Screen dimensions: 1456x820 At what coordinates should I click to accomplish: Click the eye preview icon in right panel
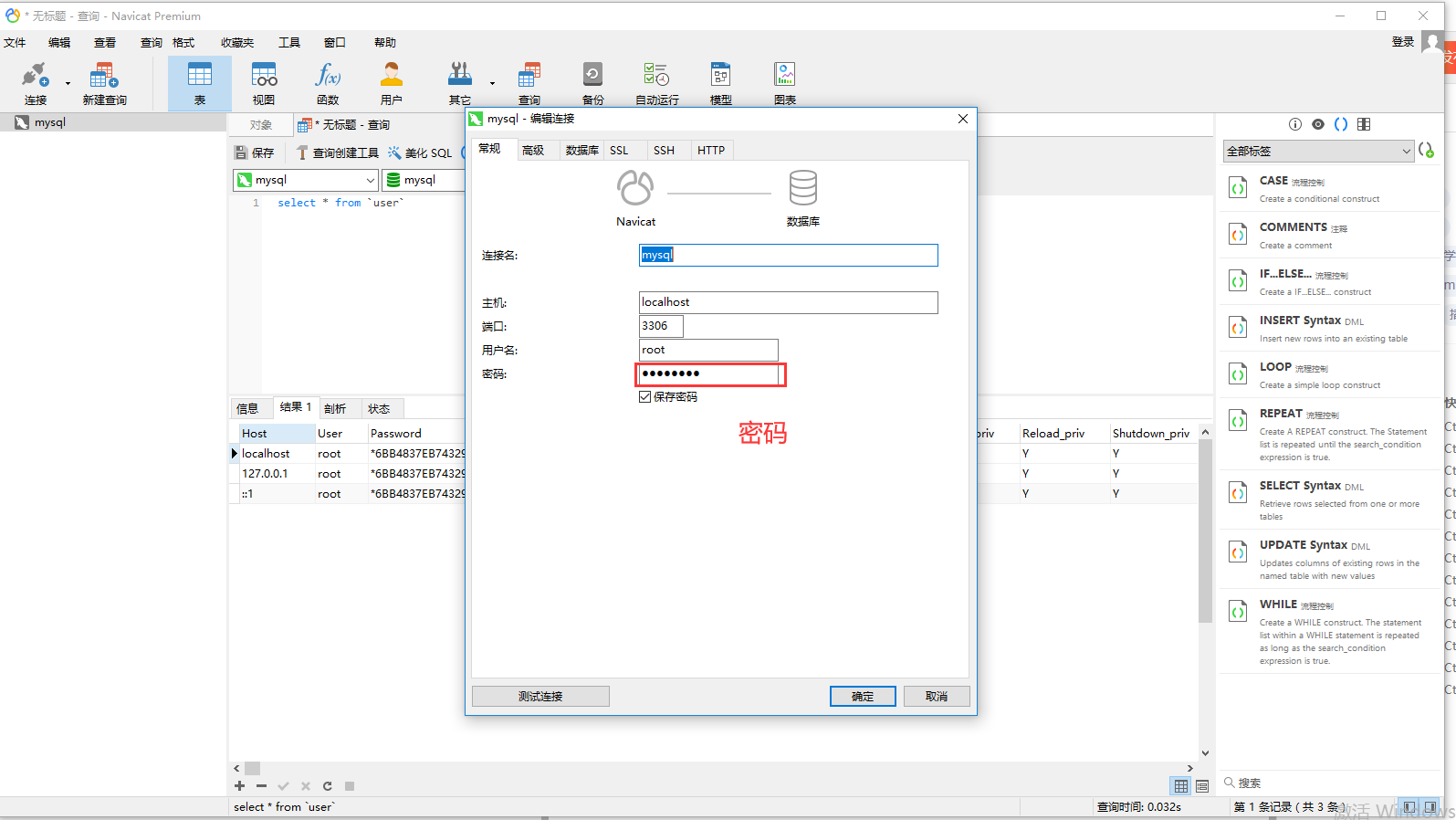pyautogui.click(x=1318, y=124)
